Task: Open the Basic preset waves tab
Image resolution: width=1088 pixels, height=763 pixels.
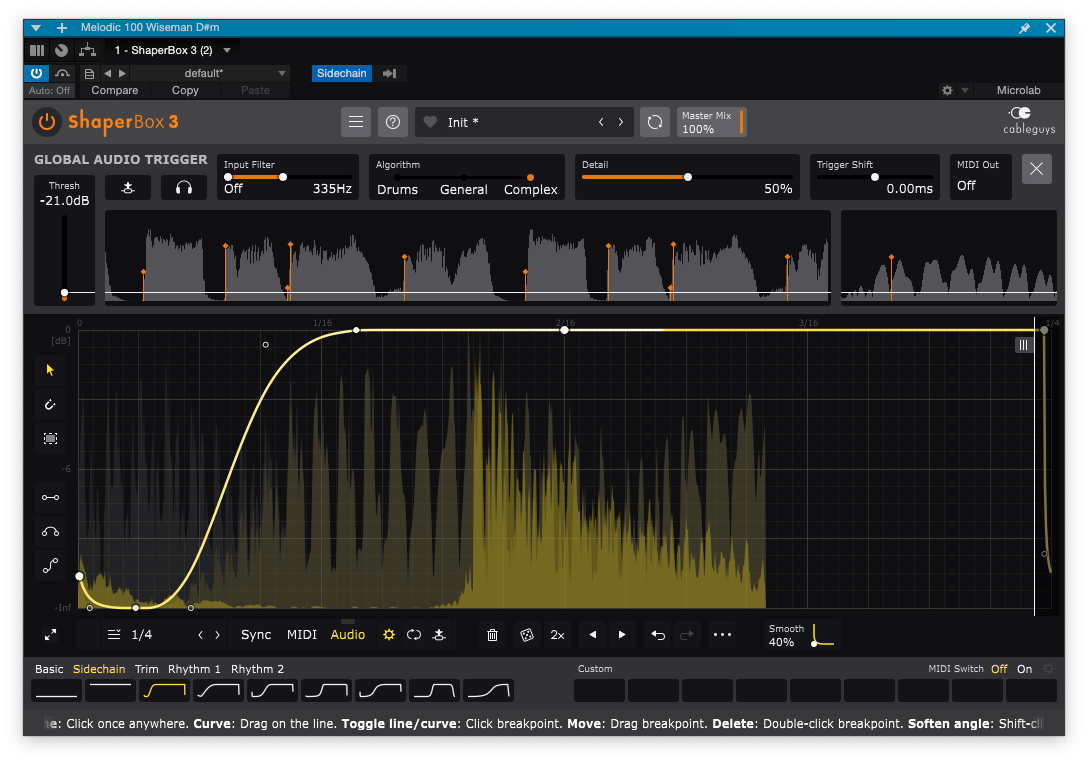Action: click(x=49, y=669)
